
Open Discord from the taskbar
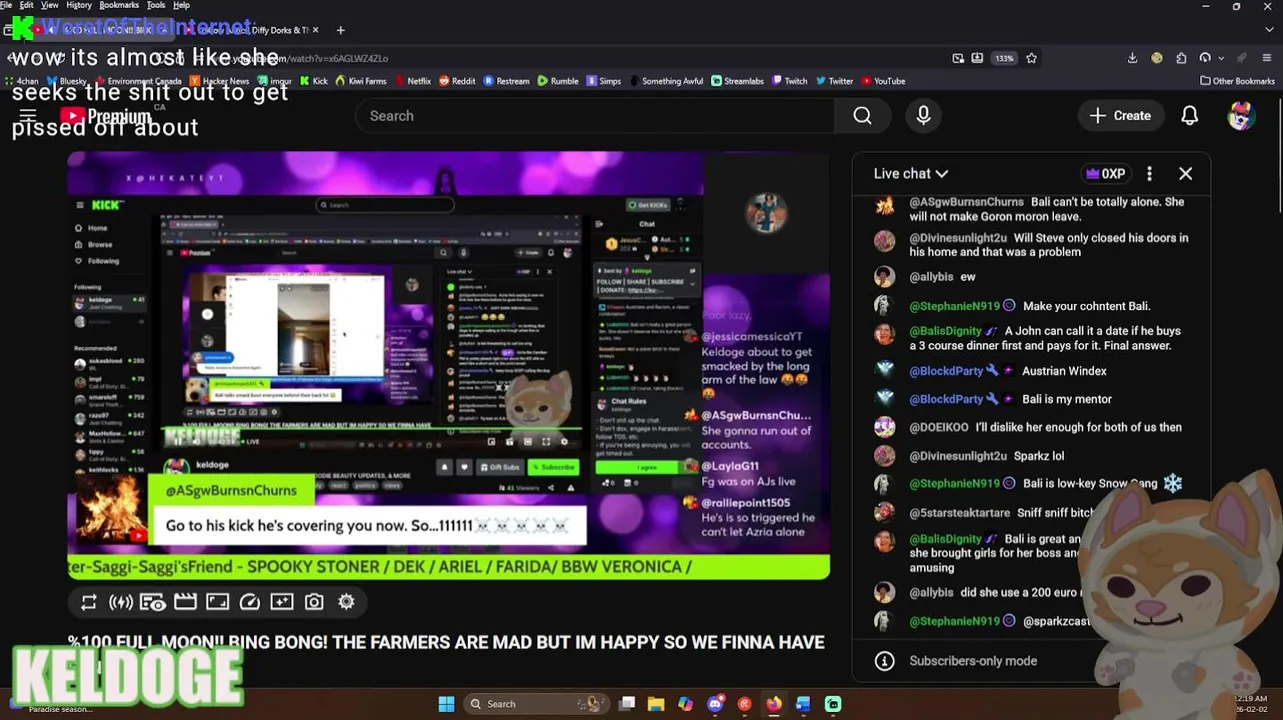pos(715,704)
